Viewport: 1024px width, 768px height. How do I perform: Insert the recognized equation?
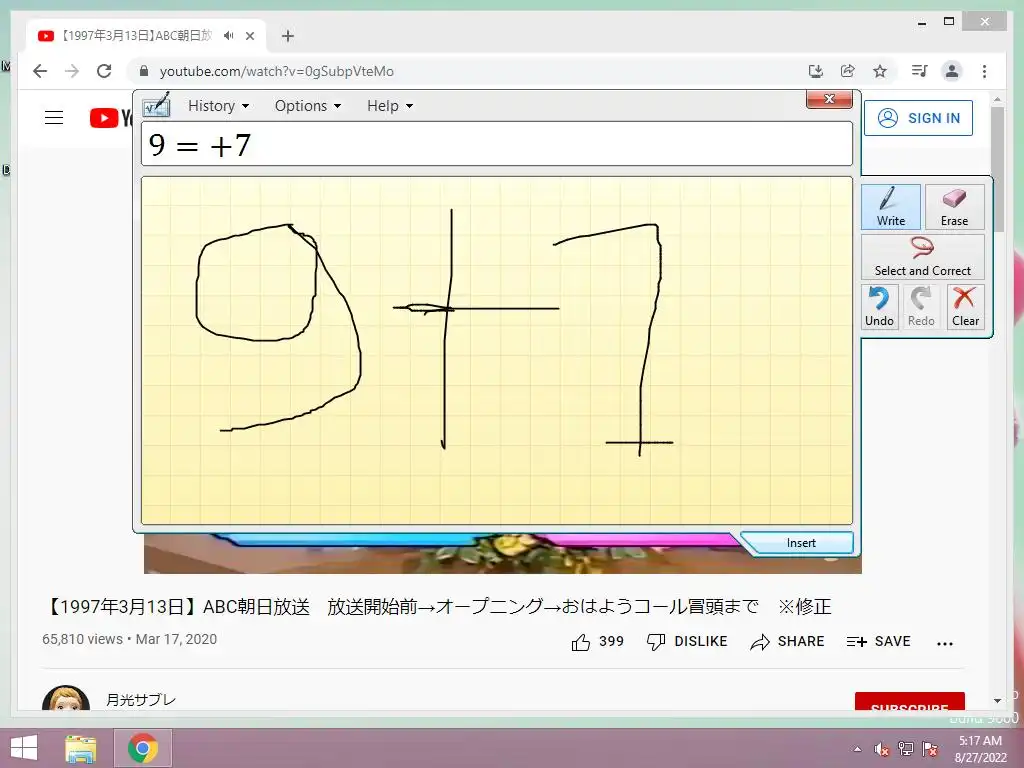coord(801,543)
